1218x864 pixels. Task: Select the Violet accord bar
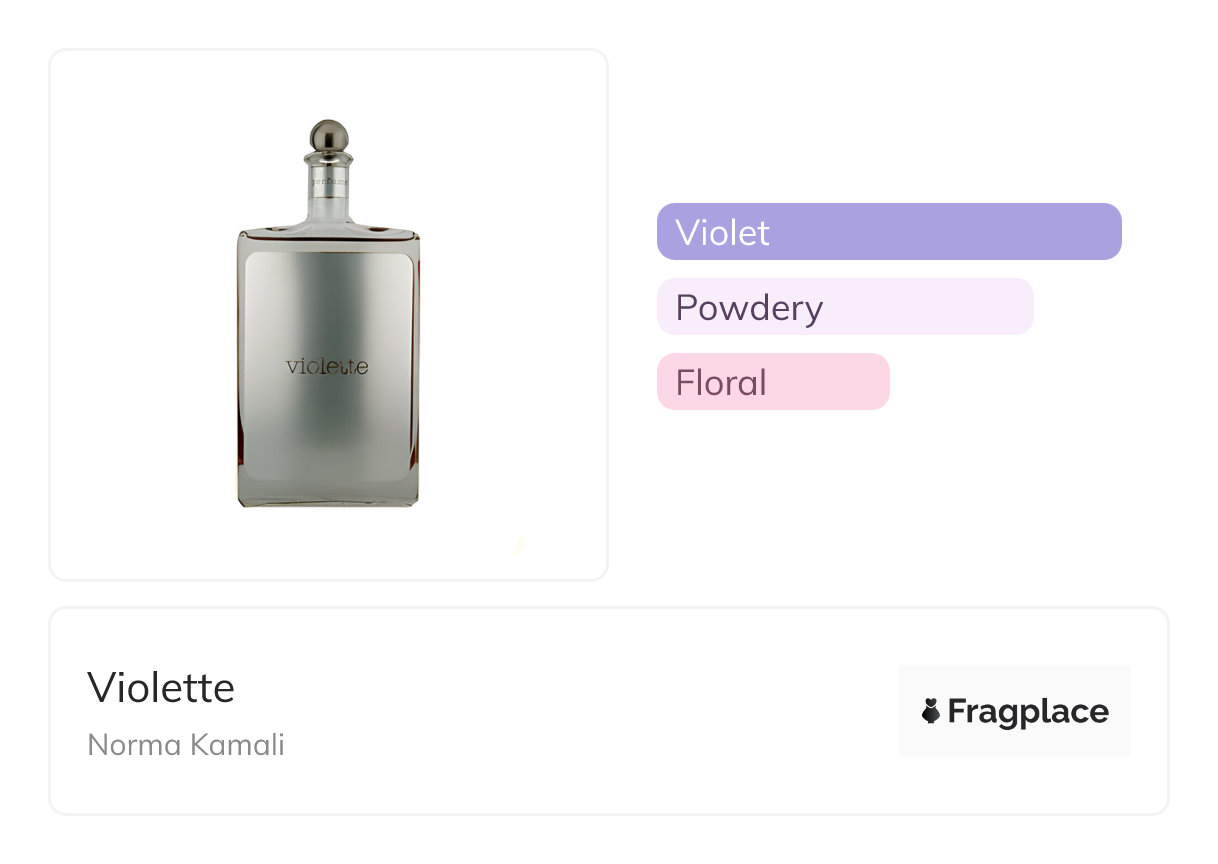click(888, 232)
